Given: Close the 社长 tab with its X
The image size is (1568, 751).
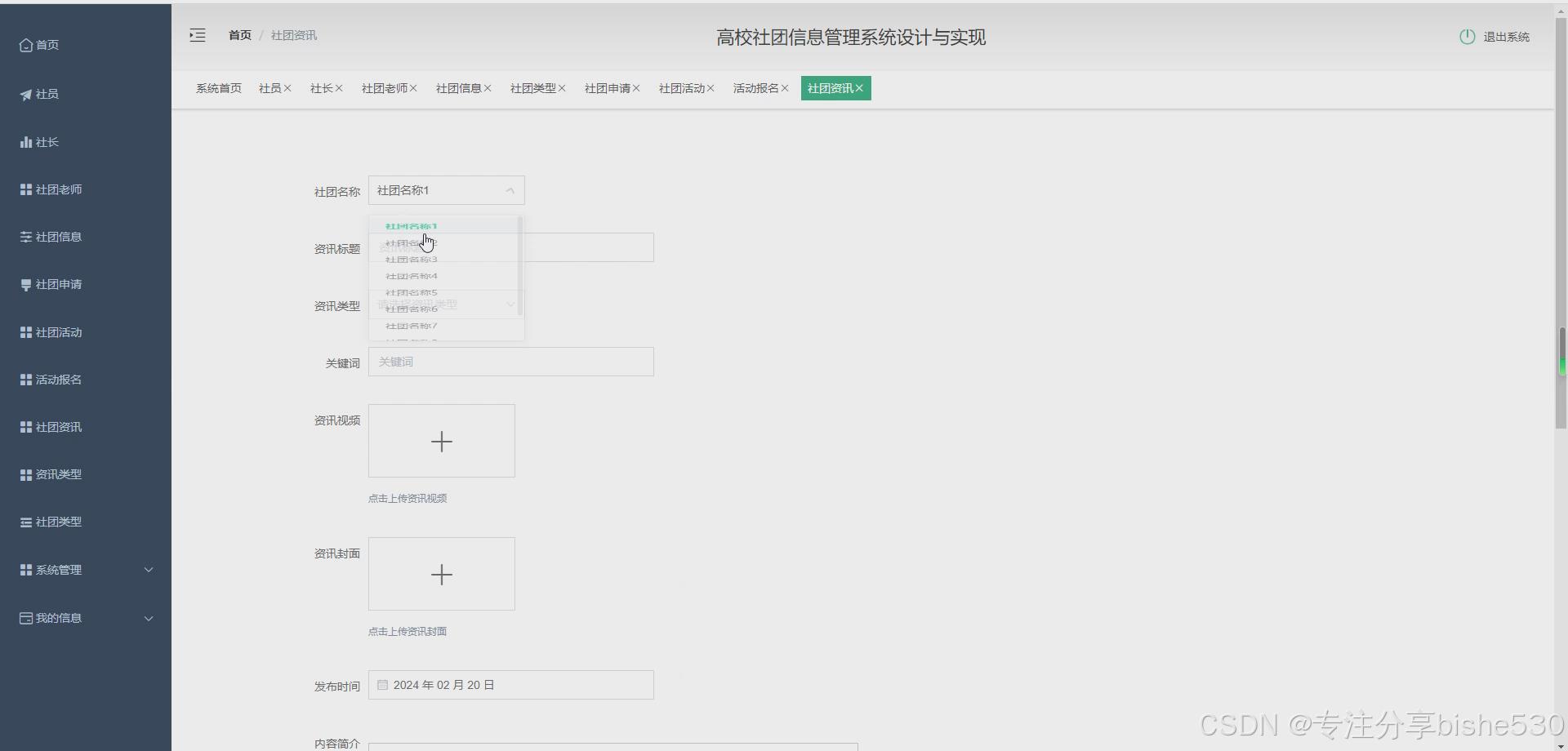Looking at the screenshot, I should point(339,88).
